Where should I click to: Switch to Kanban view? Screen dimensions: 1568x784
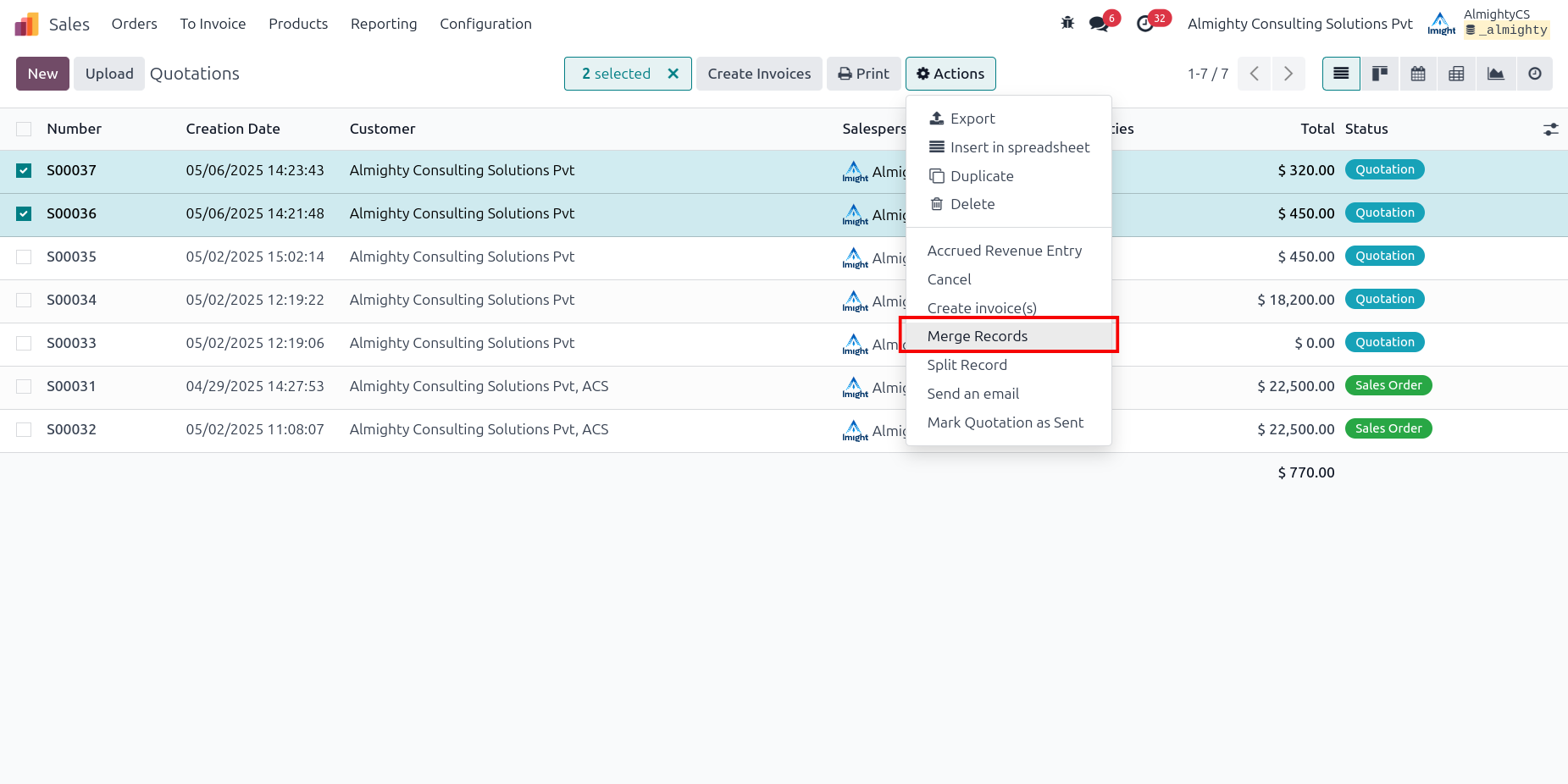tap(1380, 74)
